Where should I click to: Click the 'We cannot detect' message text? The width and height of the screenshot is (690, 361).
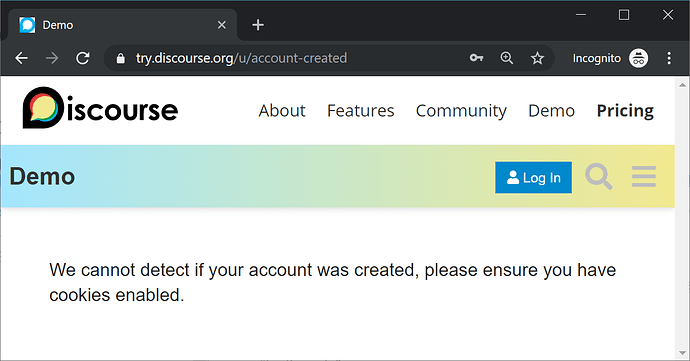click(332, 282)
